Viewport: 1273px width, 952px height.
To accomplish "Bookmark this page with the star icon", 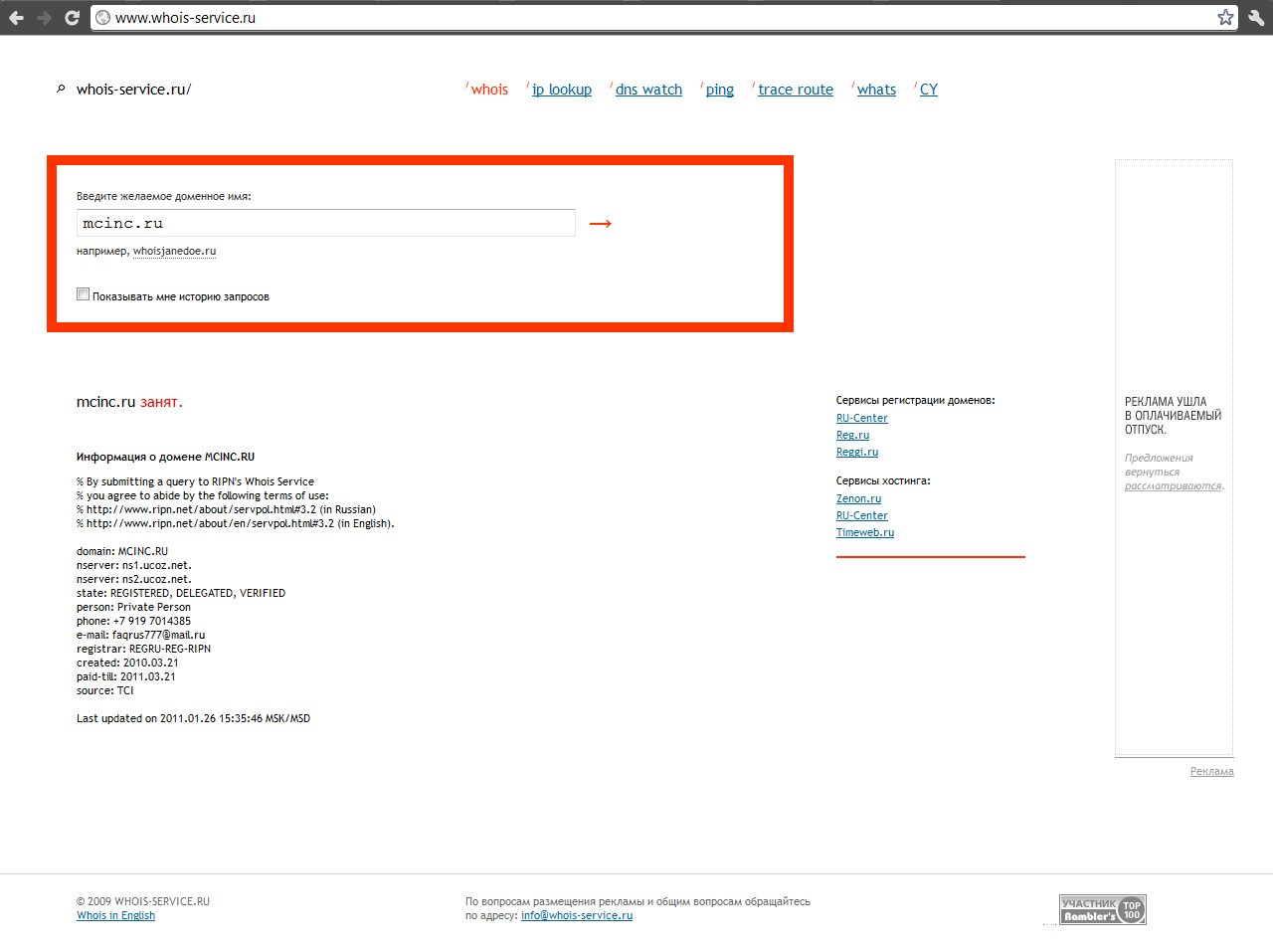I will [x=1225, y=17].
